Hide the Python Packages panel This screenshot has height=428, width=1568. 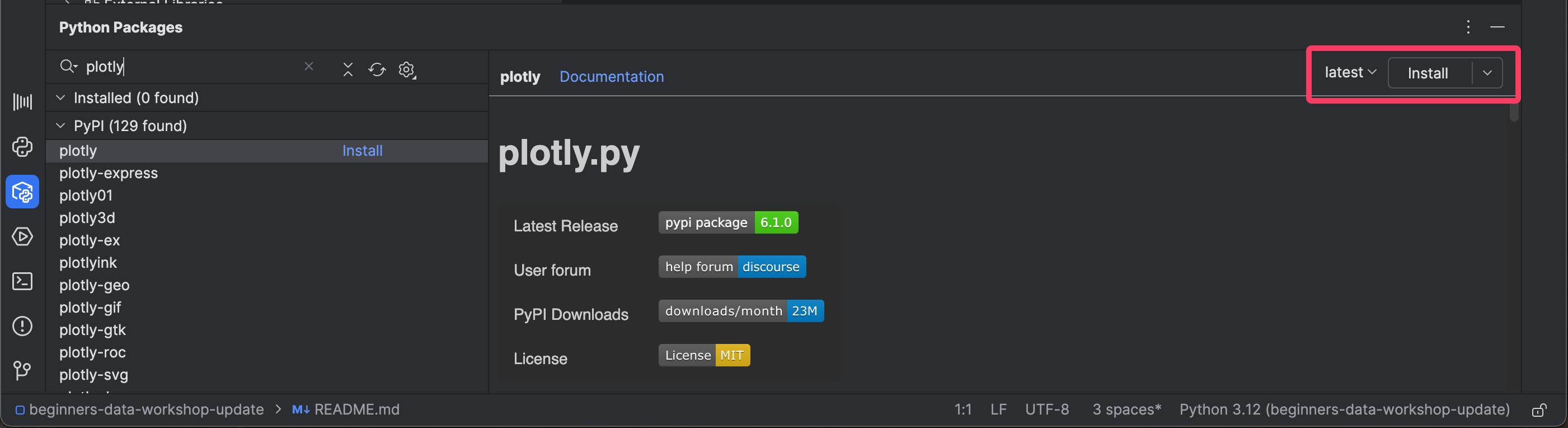[x=1497, y=27]
